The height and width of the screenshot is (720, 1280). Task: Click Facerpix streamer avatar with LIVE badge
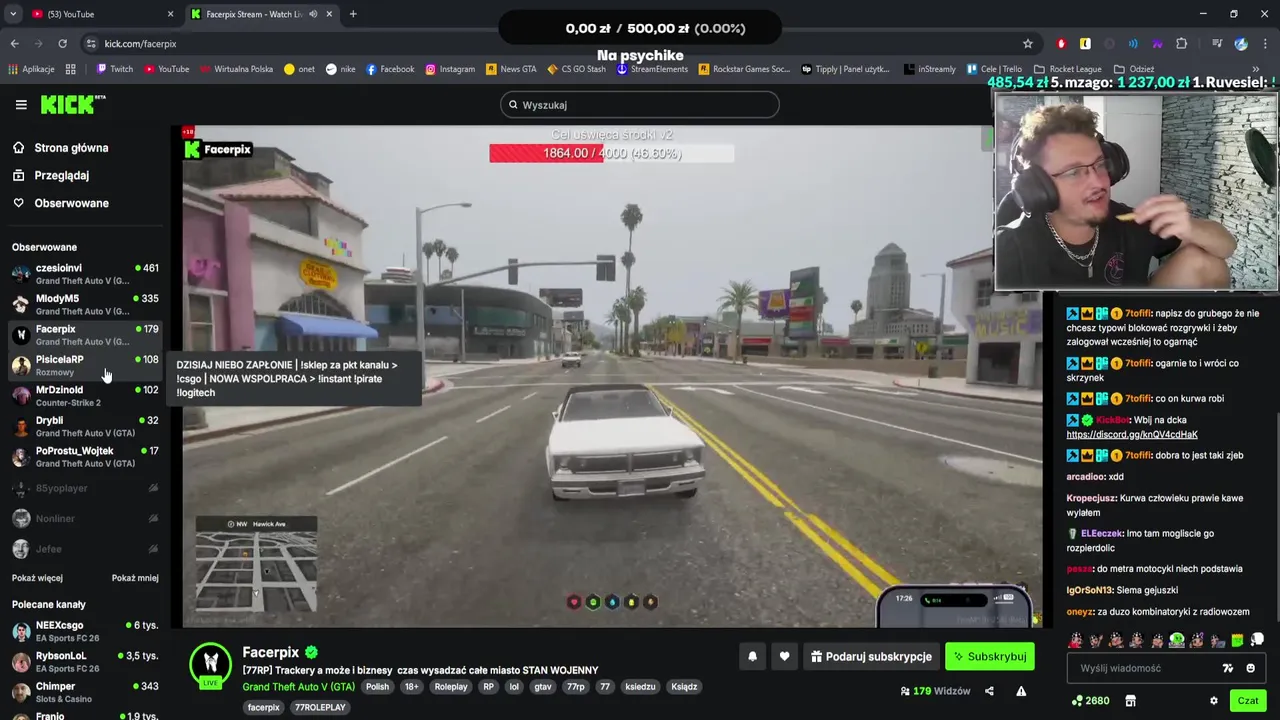click(210, 664)
